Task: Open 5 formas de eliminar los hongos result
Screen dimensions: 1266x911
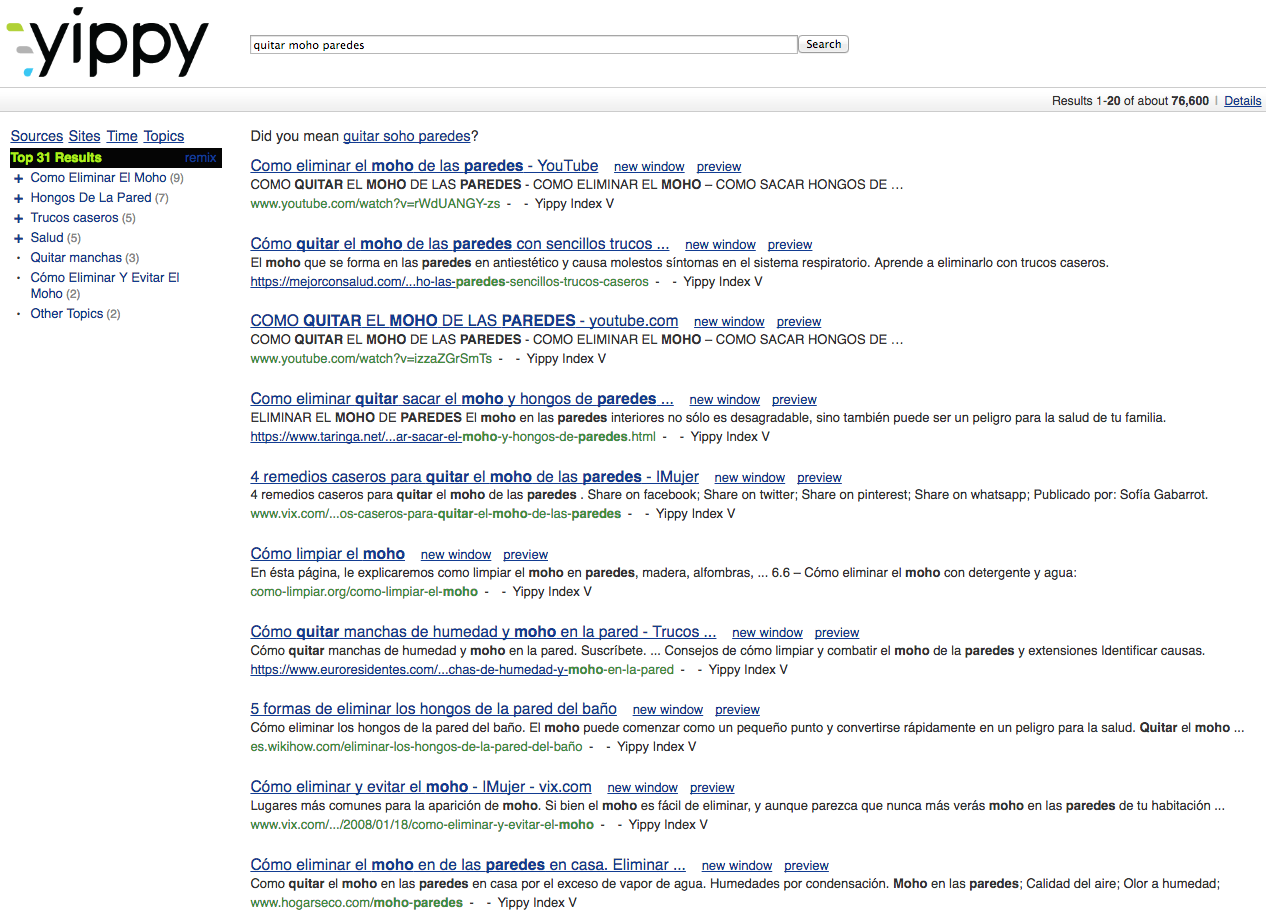Action: click(x=433, y=709)
